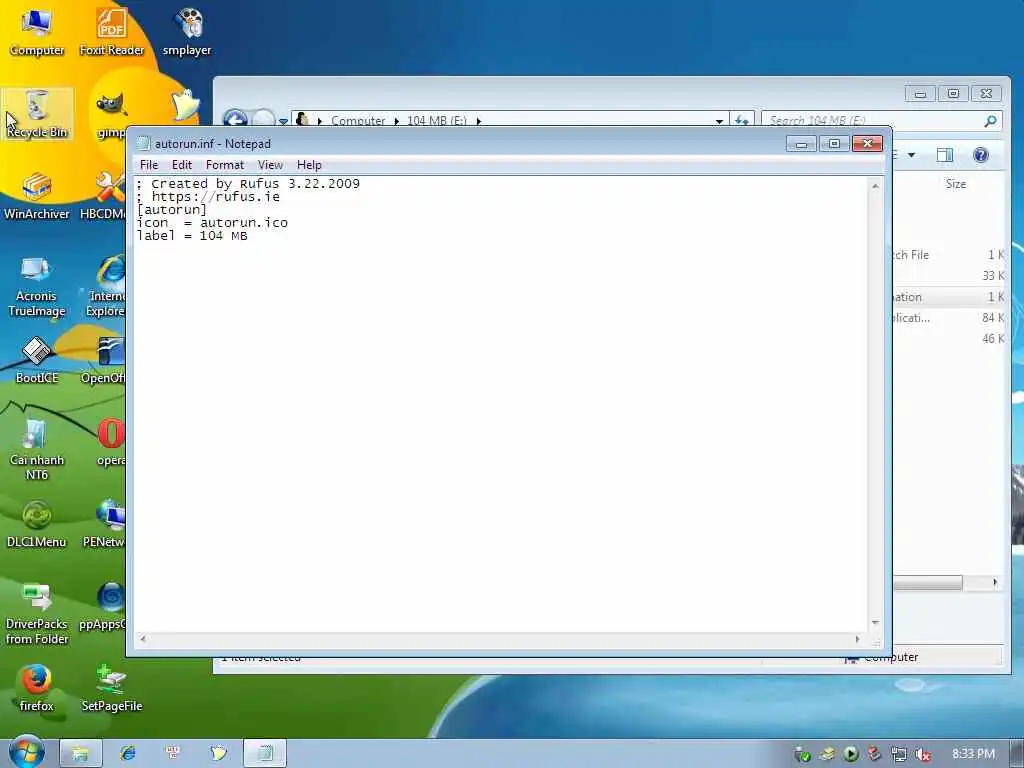Select the 33 K file row in Explorer

click(x=948, y=276)
